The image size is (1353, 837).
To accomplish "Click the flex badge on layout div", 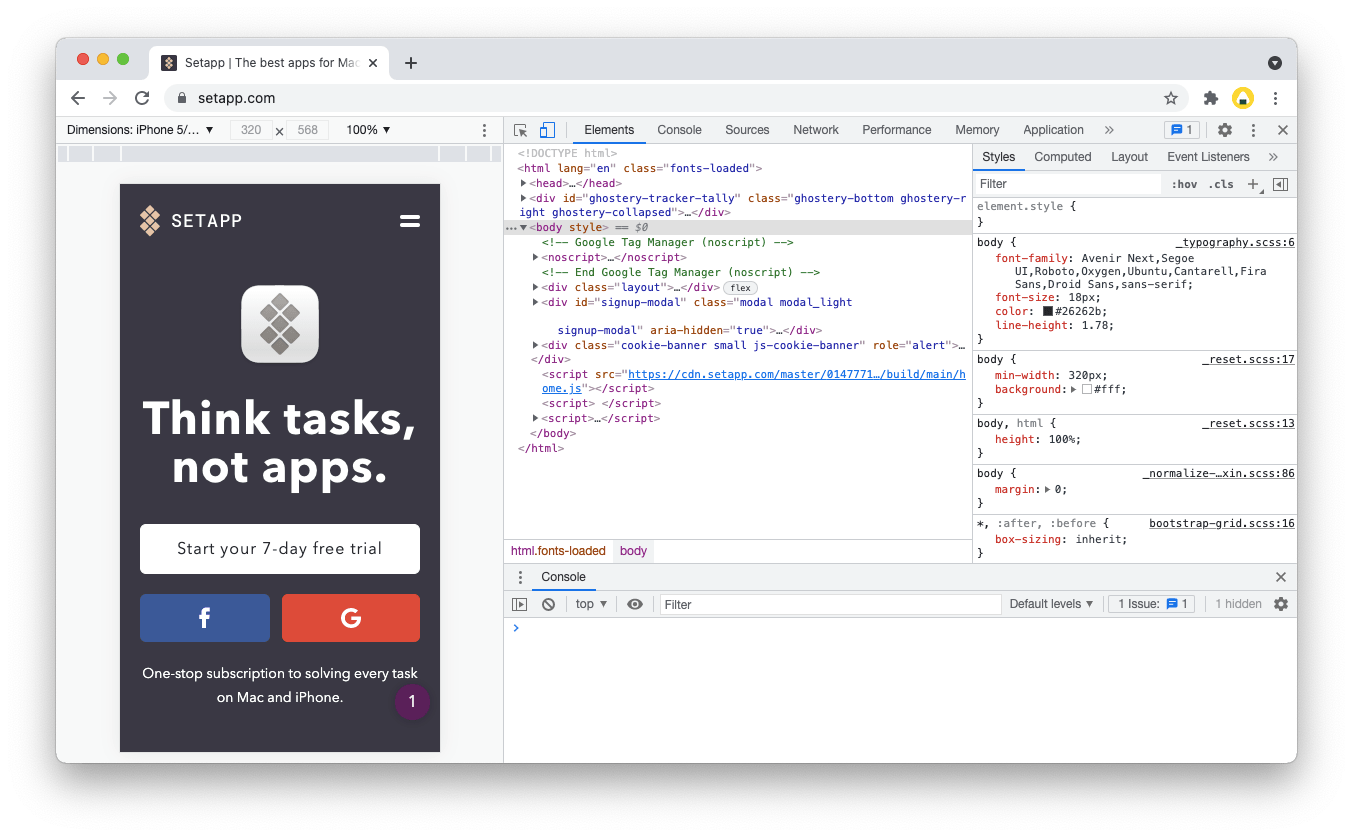I will click(x=740, y=288).
